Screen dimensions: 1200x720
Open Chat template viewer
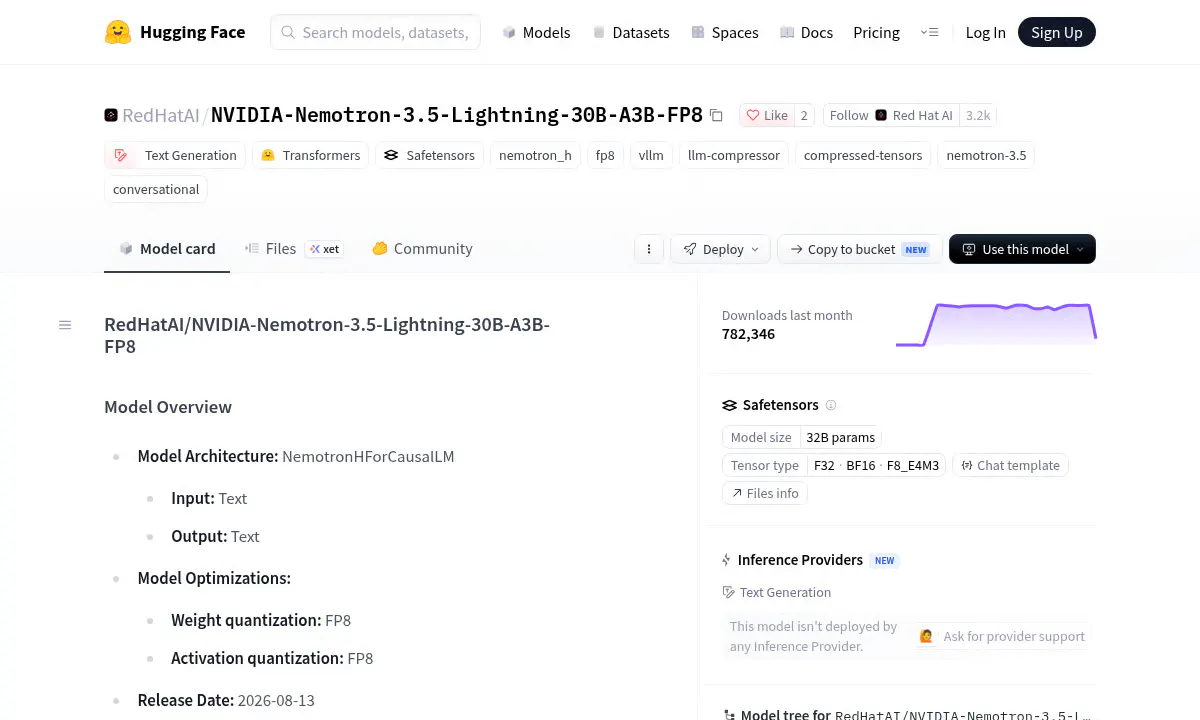click(x=1011, y=465)
